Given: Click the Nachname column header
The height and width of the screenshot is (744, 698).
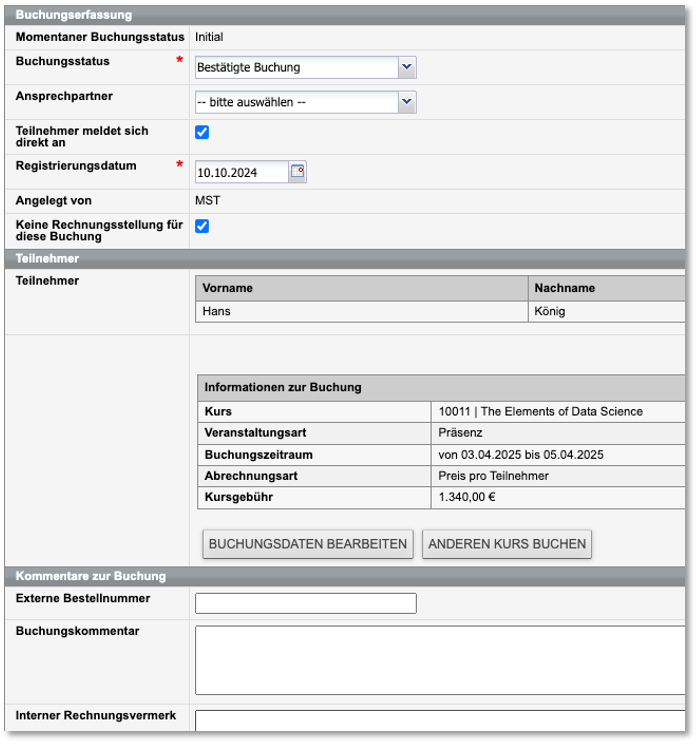Looking at the screenshot, I should [564, 288].
